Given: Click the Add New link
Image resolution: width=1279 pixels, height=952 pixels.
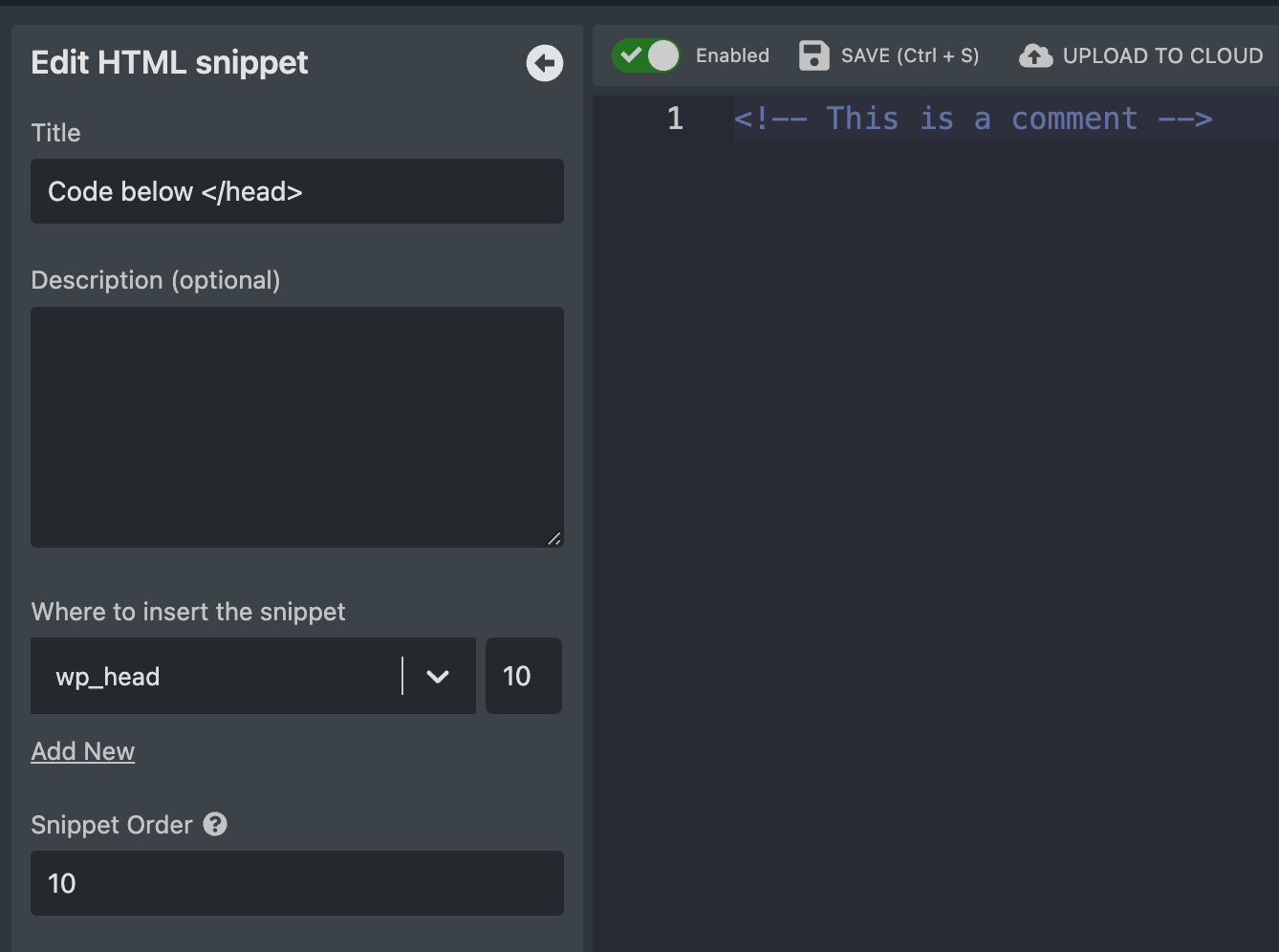Looking at the screenshot, I should (x=83, y=751).
